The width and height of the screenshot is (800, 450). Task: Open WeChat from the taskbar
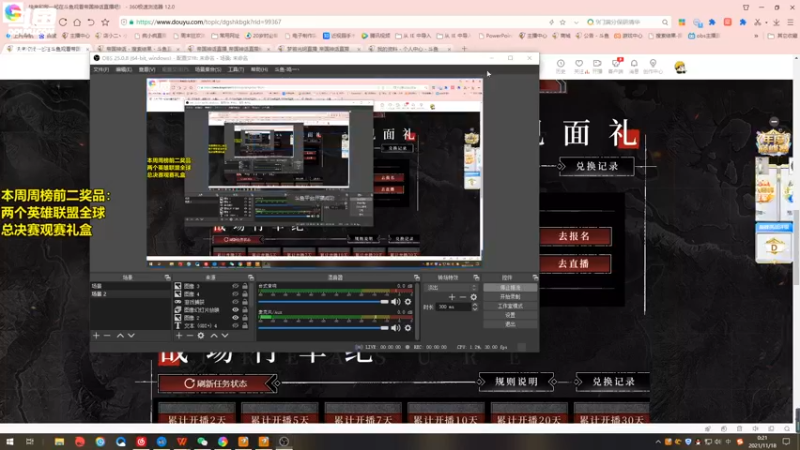point(203,441)
